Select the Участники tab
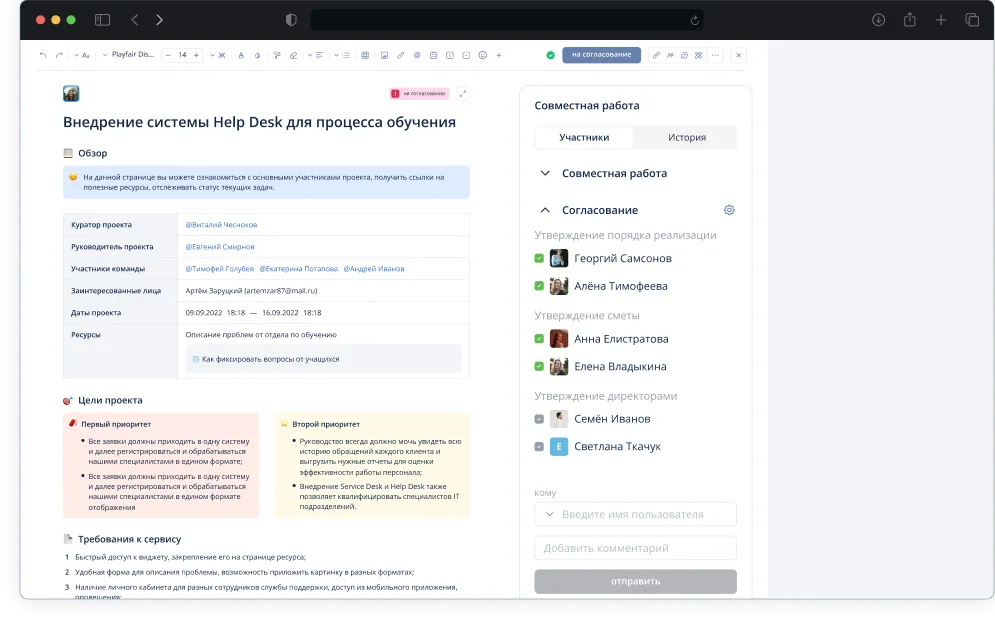Image resolution: width=995 pixels, height=621 pixels. click(x=584, y=138)
